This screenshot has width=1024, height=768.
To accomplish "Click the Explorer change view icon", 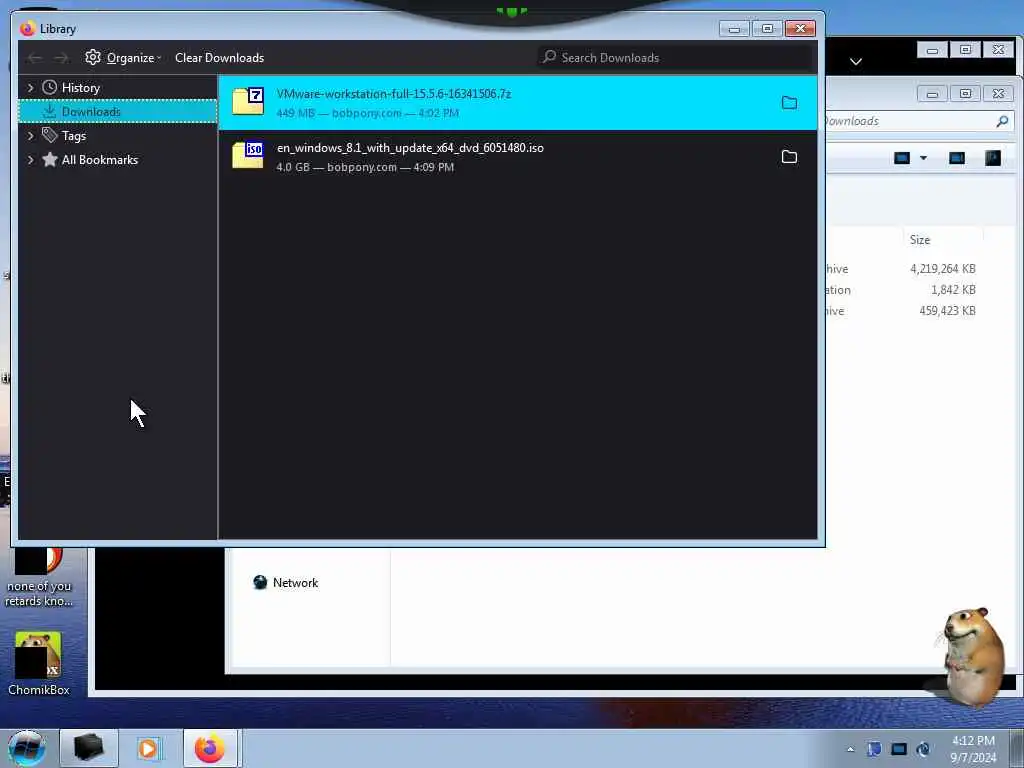I will pos(902,158).
